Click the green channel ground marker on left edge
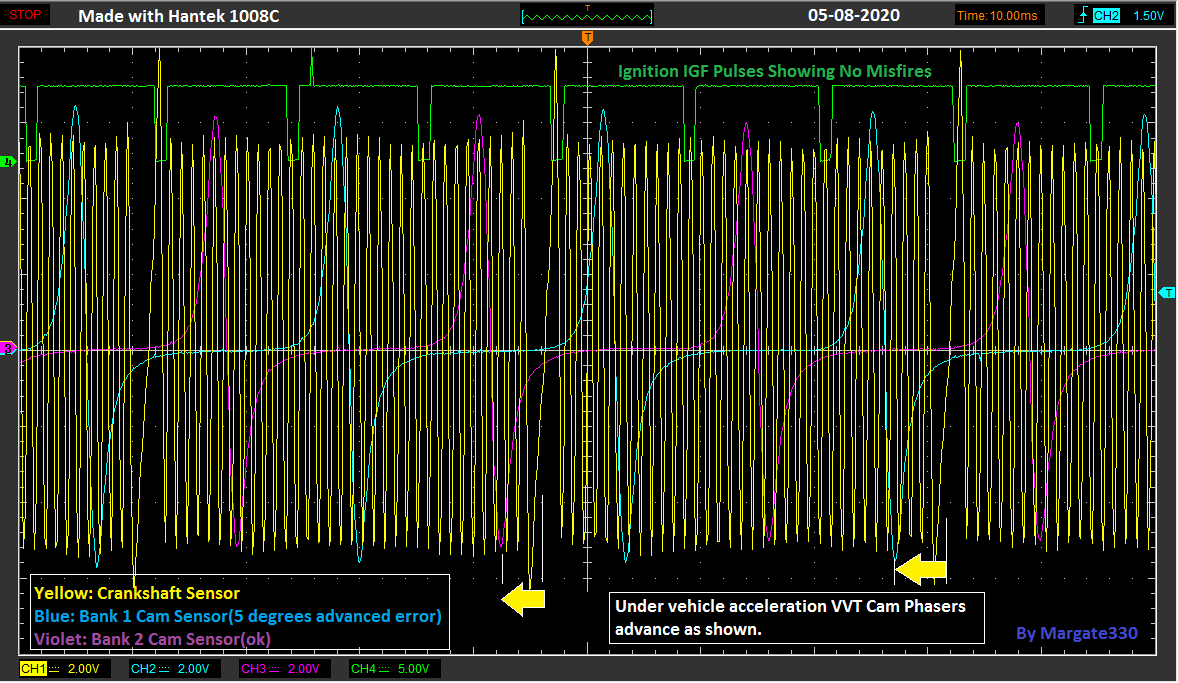 pyautogui.click(x=7, y=160)
